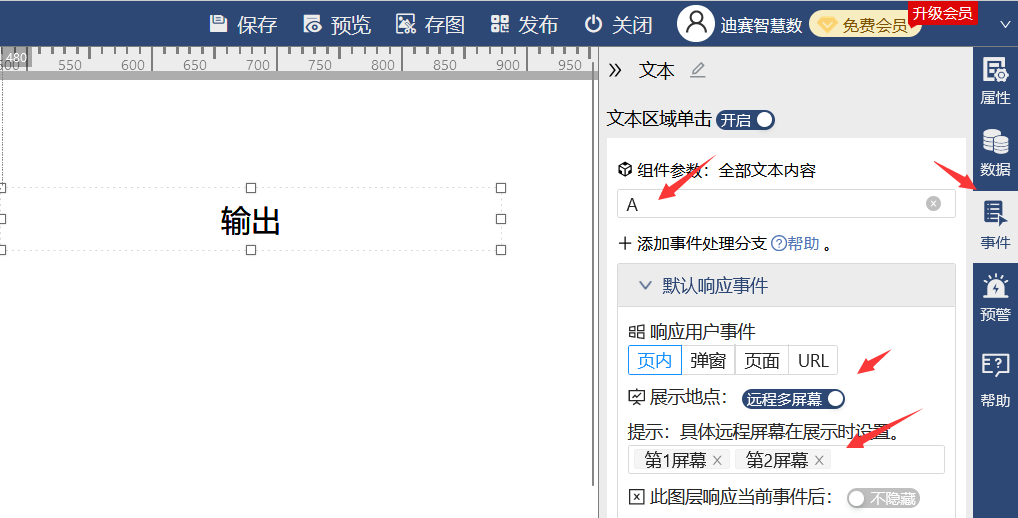Click the Publish (发布) QR icon
Screen dimensions: 1018x518
point(500,24)
